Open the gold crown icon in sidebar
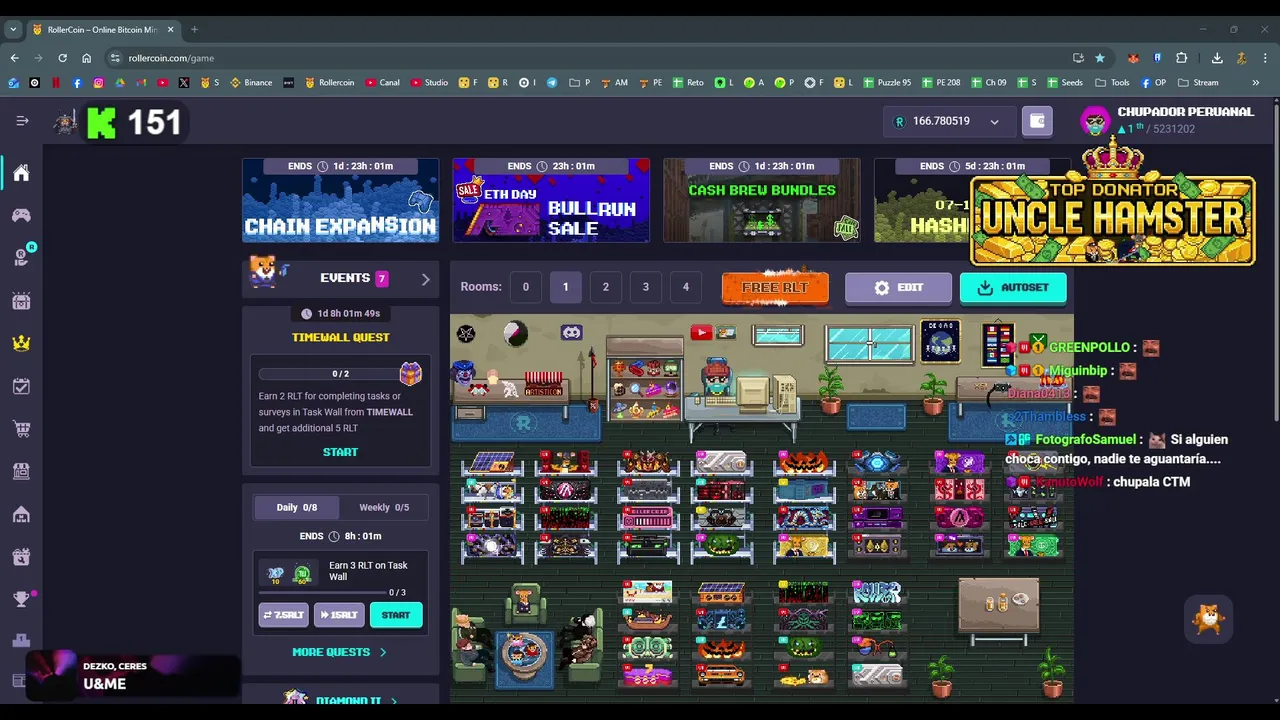Viewport: 1280px width, 720px height. (x=21, y=343)
